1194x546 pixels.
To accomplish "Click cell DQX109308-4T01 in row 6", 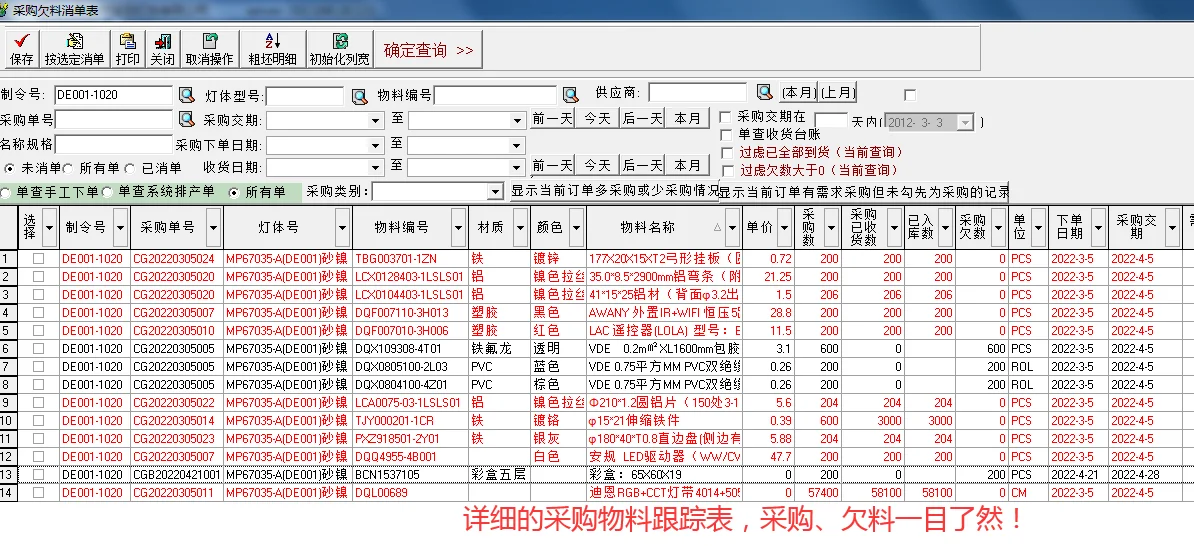I will pos(410,349).
